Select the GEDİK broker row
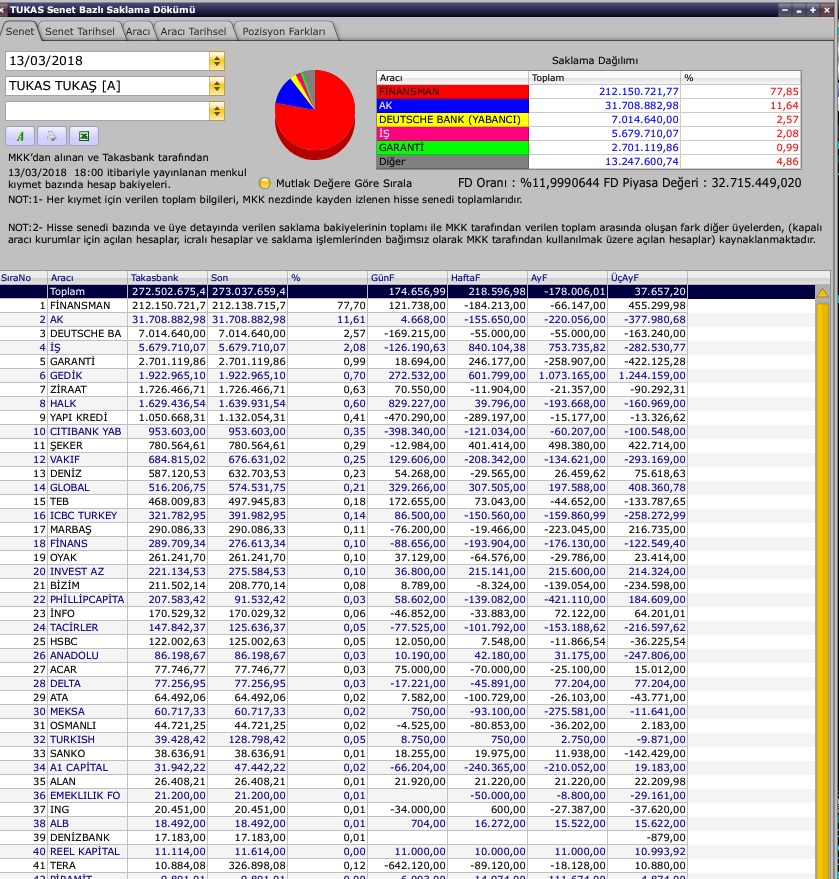The image size is (839, 879). click(407, 376)
